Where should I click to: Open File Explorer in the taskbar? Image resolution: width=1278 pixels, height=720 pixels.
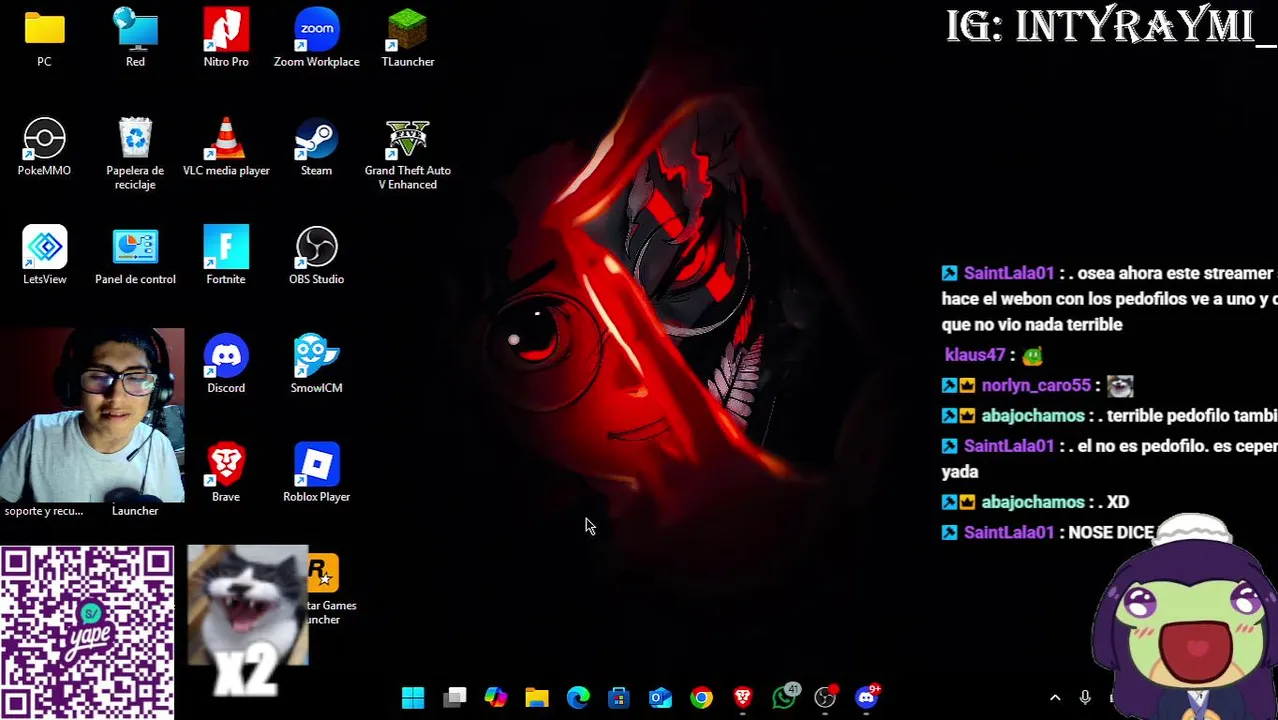tap(537, 697)
